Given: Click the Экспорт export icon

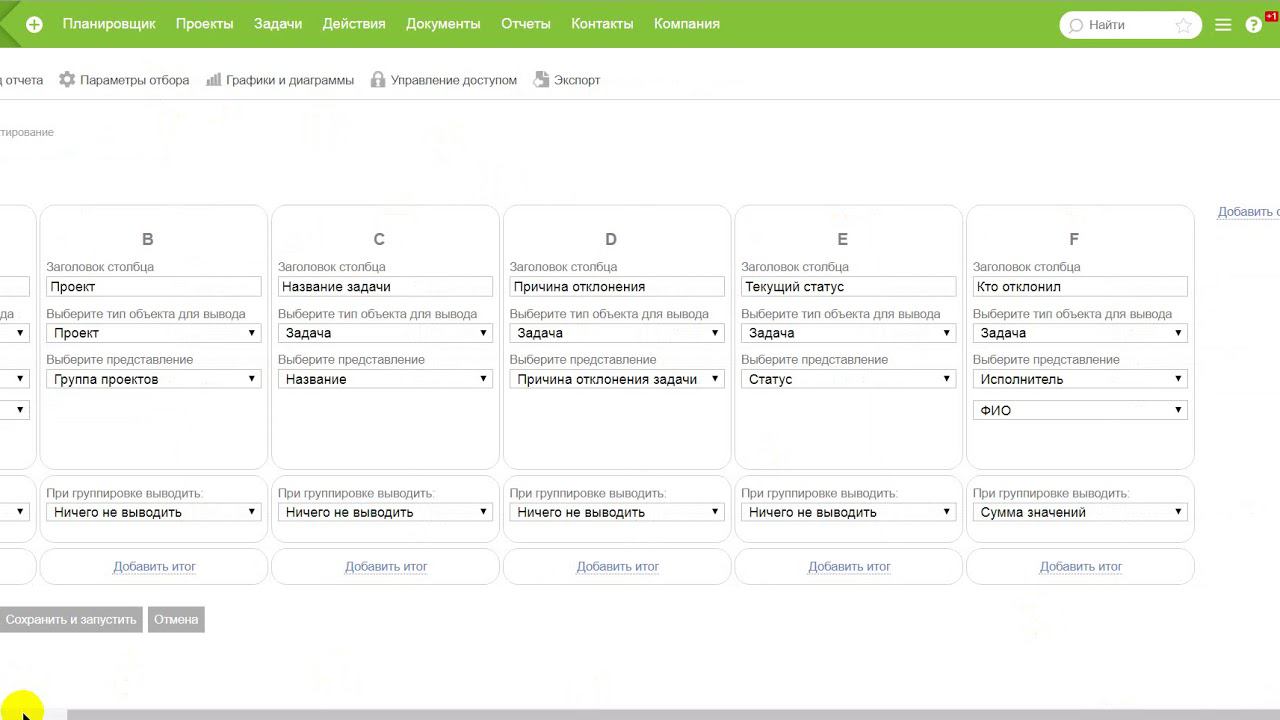Looking at the screenshot, I should [x=541, y=80].
